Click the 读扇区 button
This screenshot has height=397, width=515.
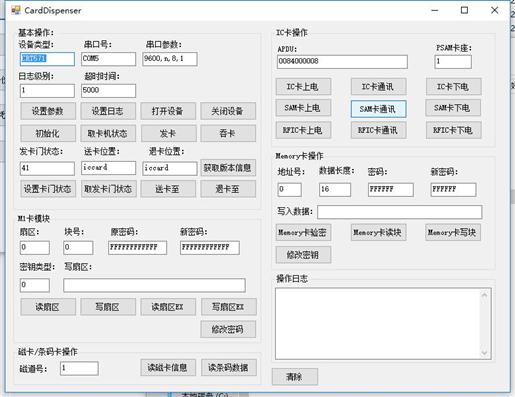coord(48,307)
